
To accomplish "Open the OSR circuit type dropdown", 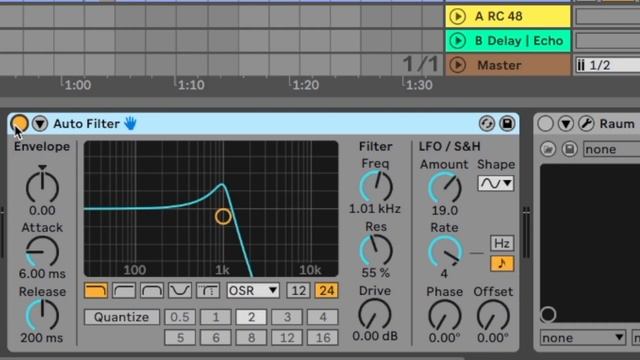I will pyautogui.click(x=253, y=291).
